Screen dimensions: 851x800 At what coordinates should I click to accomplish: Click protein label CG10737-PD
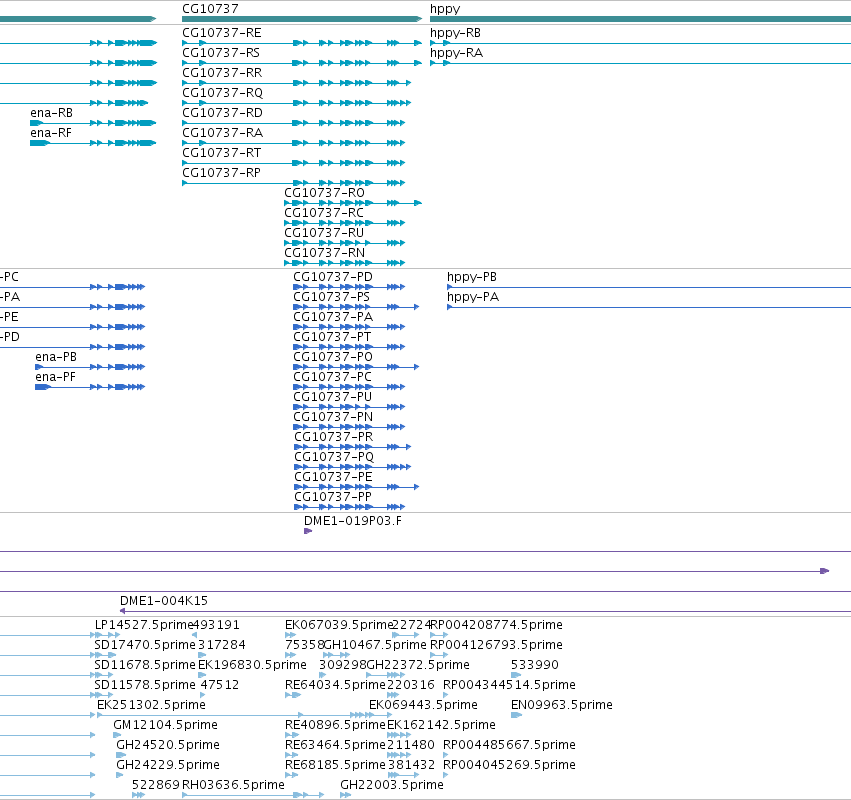point(333,277)
